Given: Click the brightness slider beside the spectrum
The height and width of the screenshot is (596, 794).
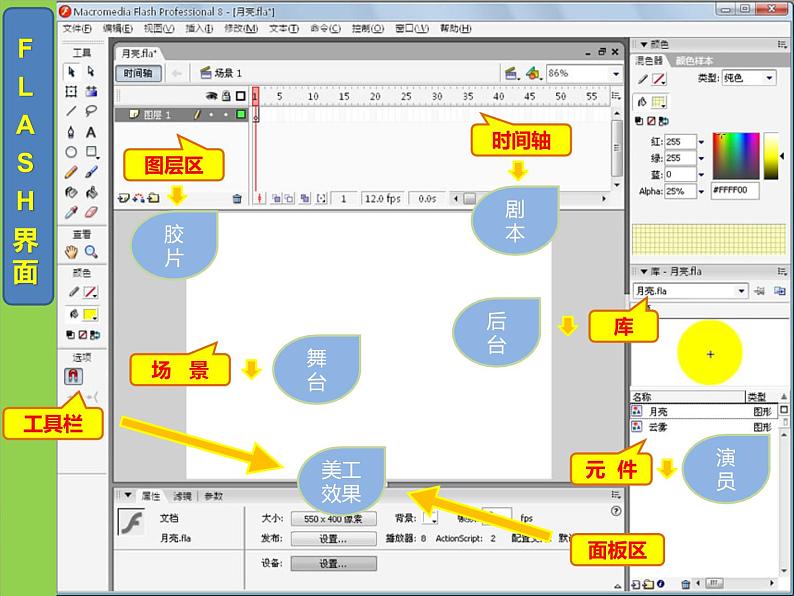Looking at the screenshot, I should (771, 156).
